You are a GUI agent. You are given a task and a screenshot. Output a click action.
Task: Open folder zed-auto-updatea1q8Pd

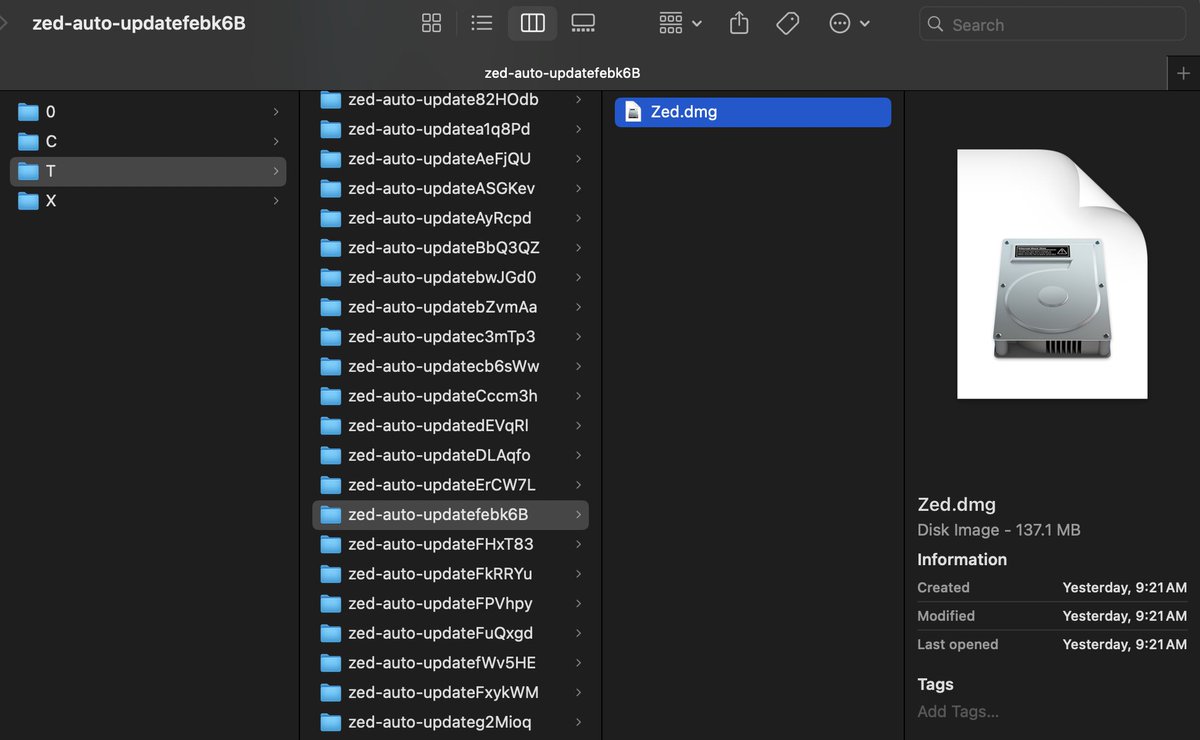tap(450, 129)
